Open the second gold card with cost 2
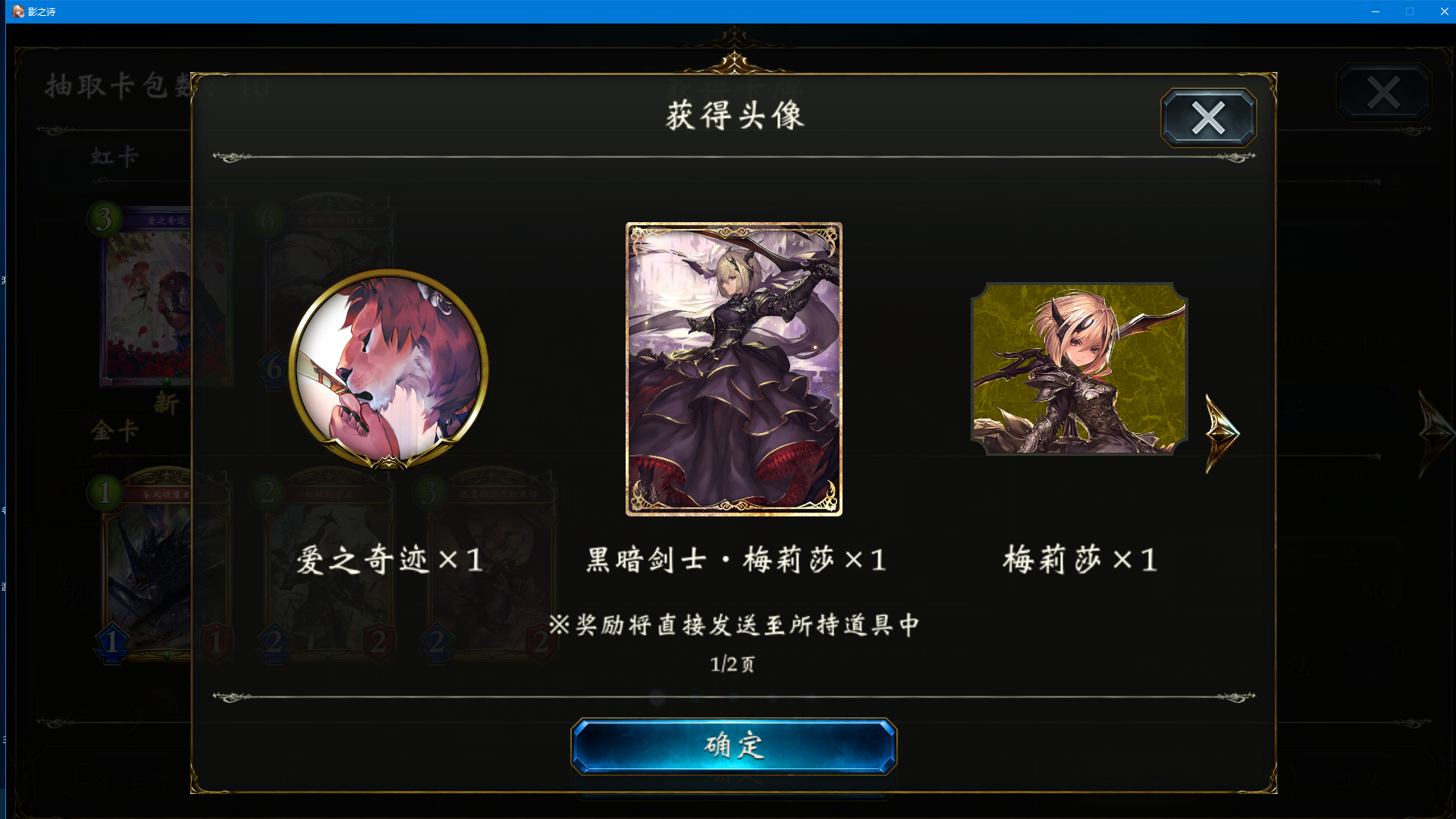This screenshot has height=819, width=1456. point(328,565)
